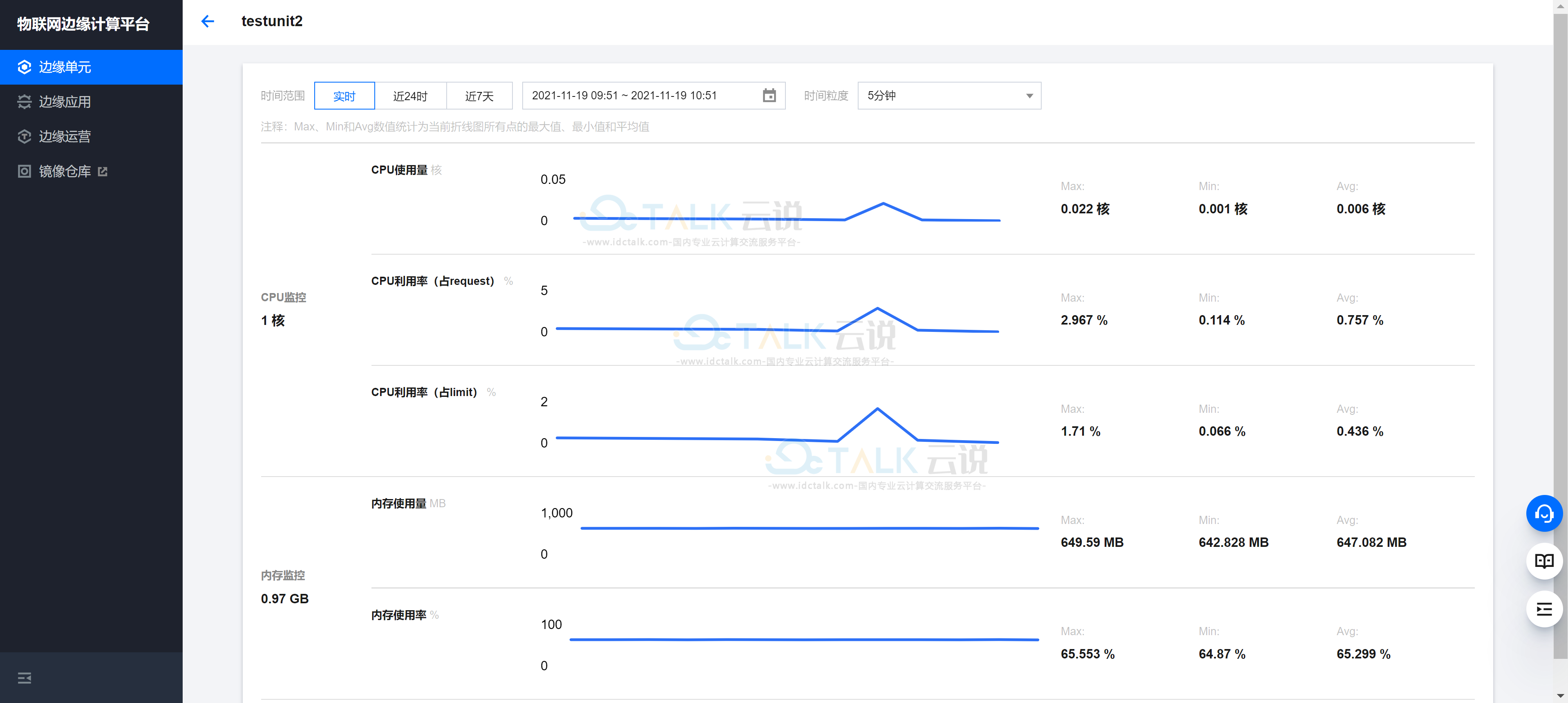This screenshot has height=703, width=1568.
Task: Open 边缘单元 menu item
Action: 91,67
